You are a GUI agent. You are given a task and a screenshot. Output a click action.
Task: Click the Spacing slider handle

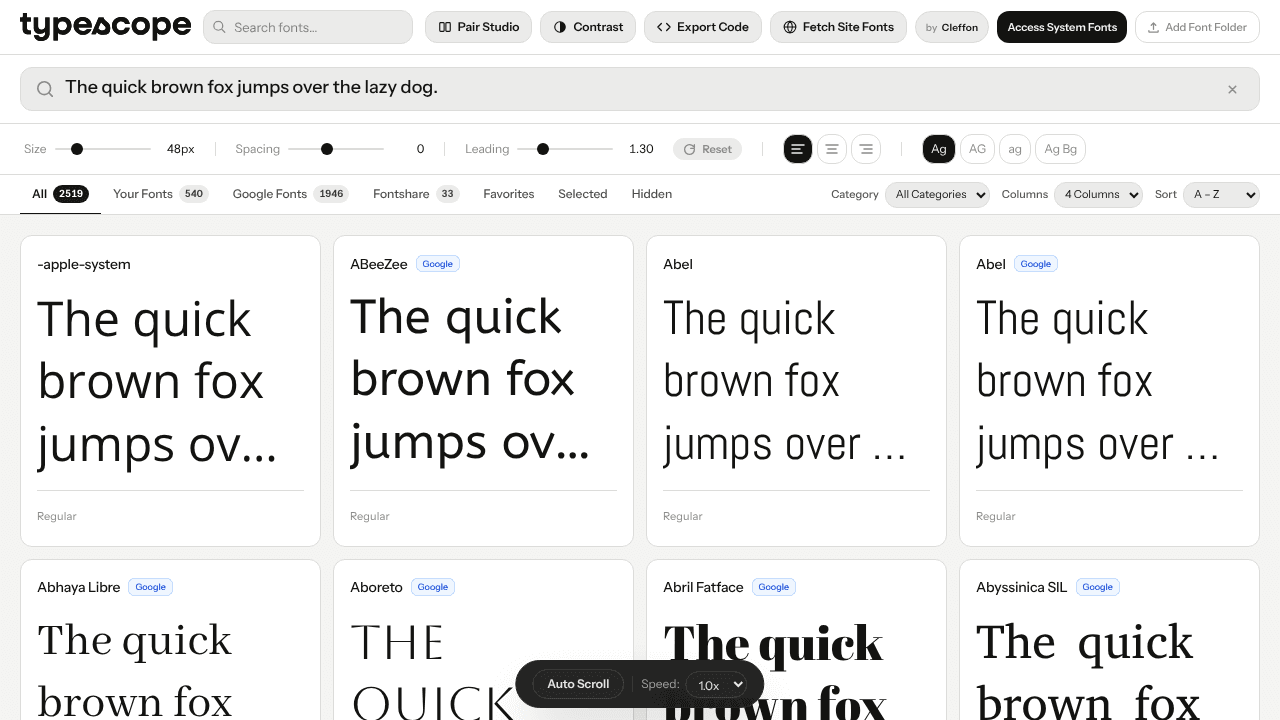(326, 149)
